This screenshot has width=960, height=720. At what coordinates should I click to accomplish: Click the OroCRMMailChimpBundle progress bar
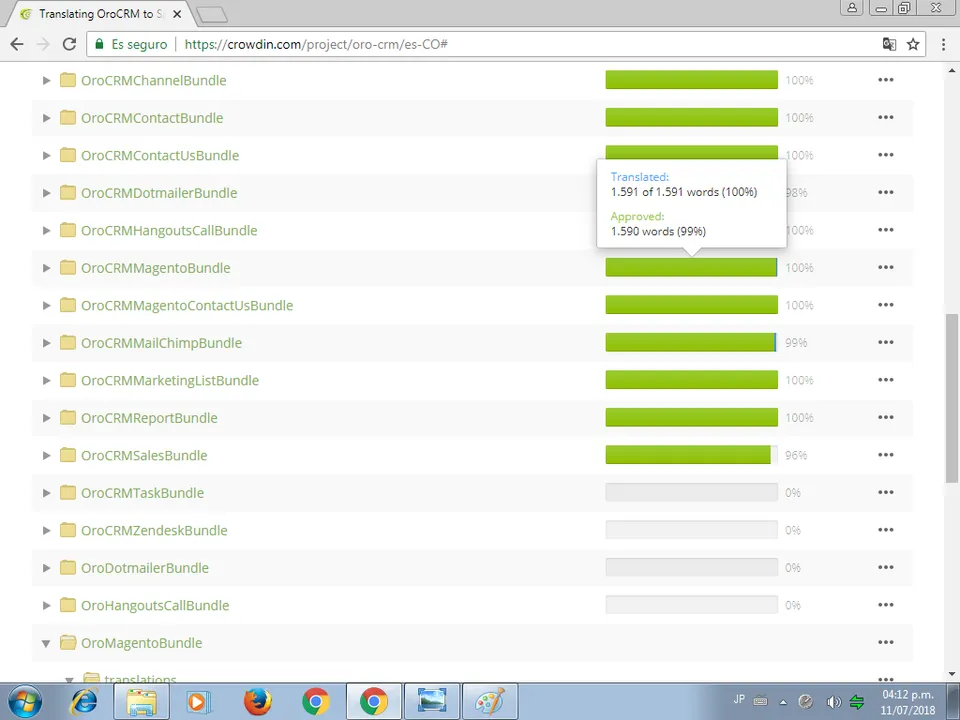pyautogui.click(x=691, y=342)
